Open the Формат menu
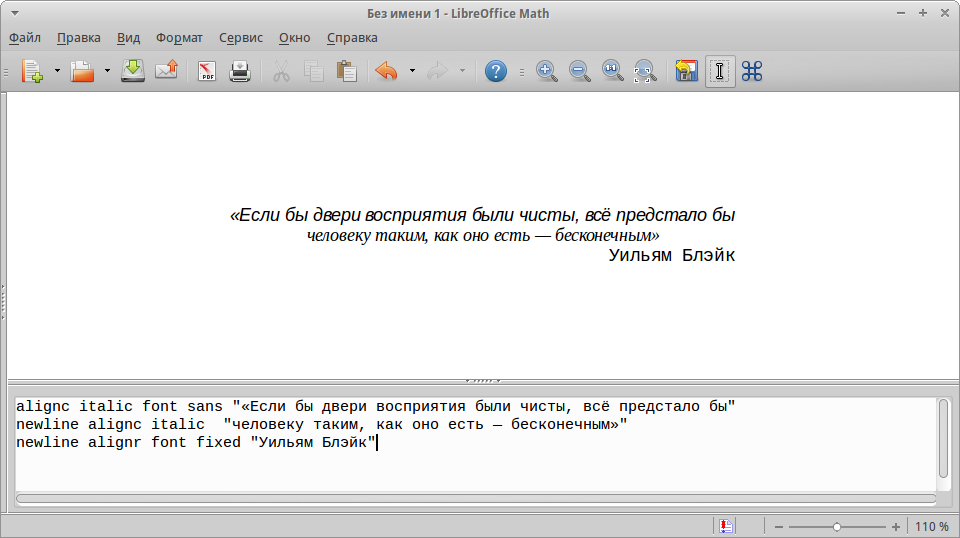 click(x=179, y=38)
